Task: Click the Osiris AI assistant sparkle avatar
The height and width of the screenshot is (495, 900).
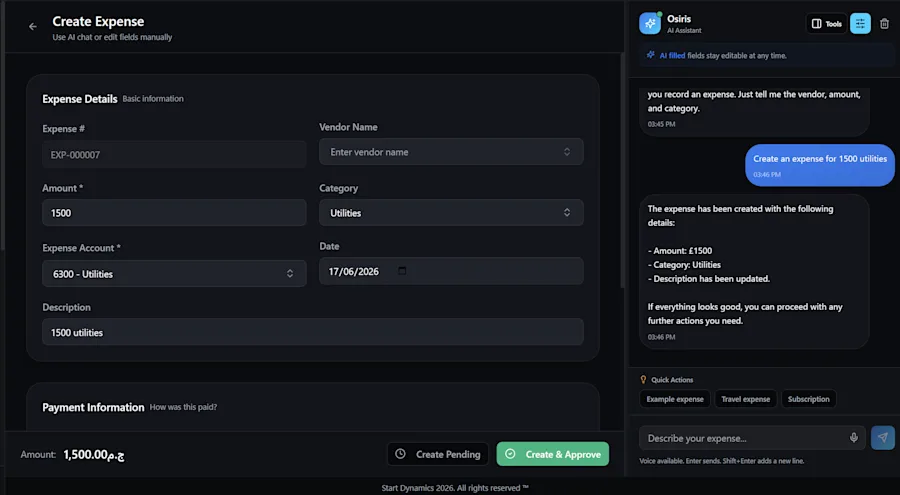Action: click(x=650, y=24)
